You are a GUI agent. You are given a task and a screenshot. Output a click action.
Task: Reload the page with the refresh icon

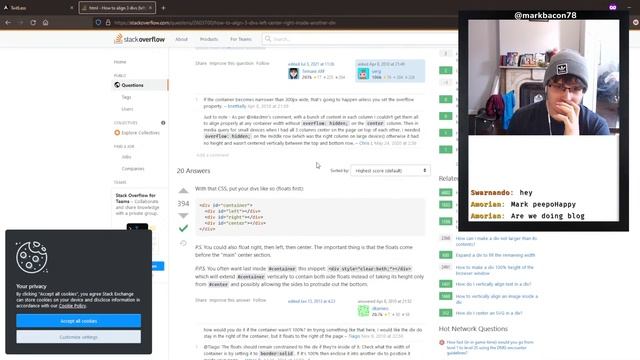[33, 22]
